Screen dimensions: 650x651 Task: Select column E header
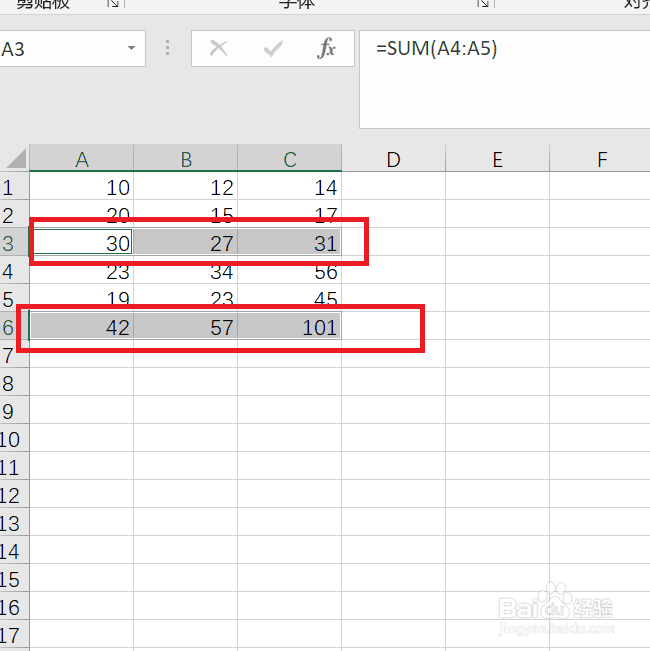coord(498,158)
